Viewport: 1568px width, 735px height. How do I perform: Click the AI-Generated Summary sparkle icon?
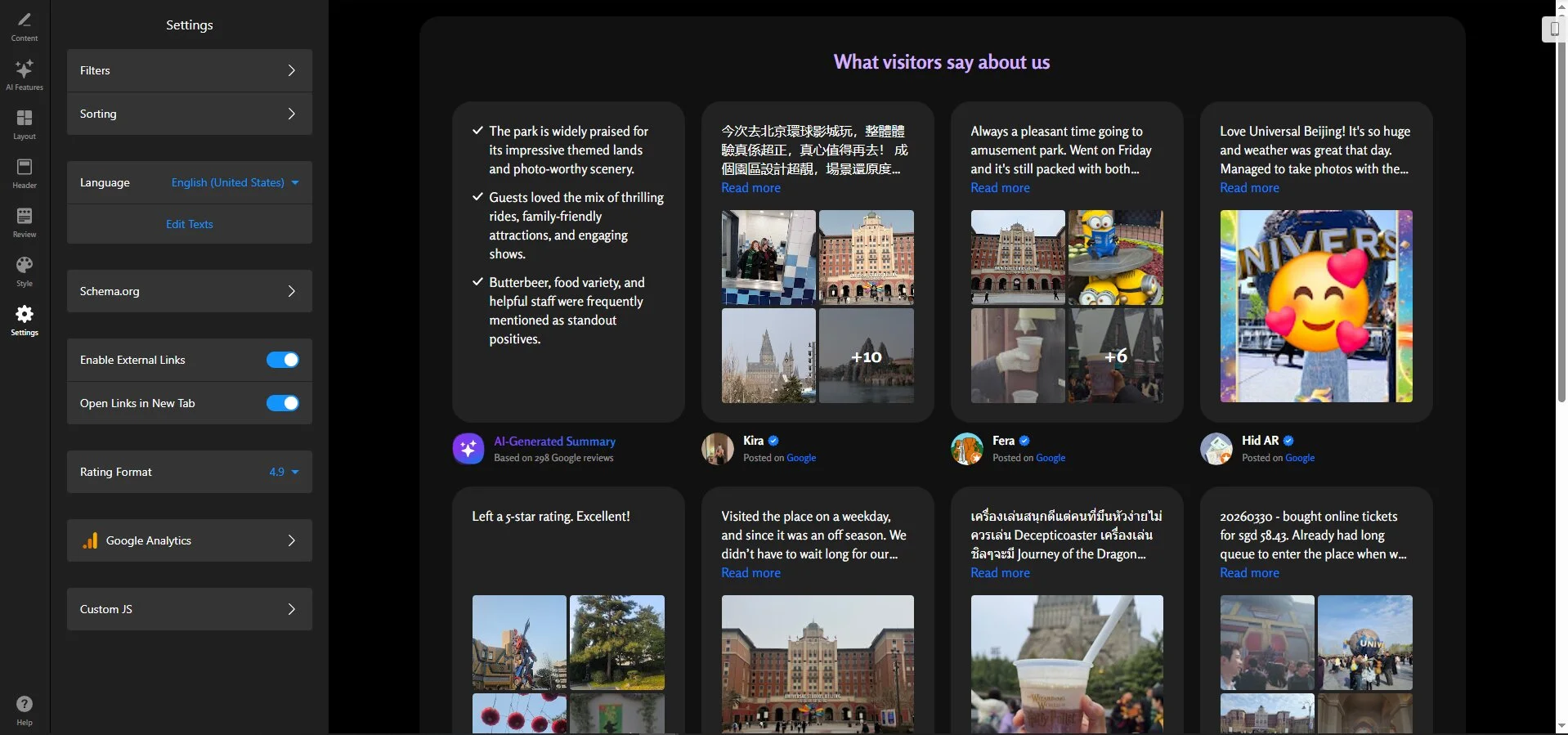[x=468, y=448]
